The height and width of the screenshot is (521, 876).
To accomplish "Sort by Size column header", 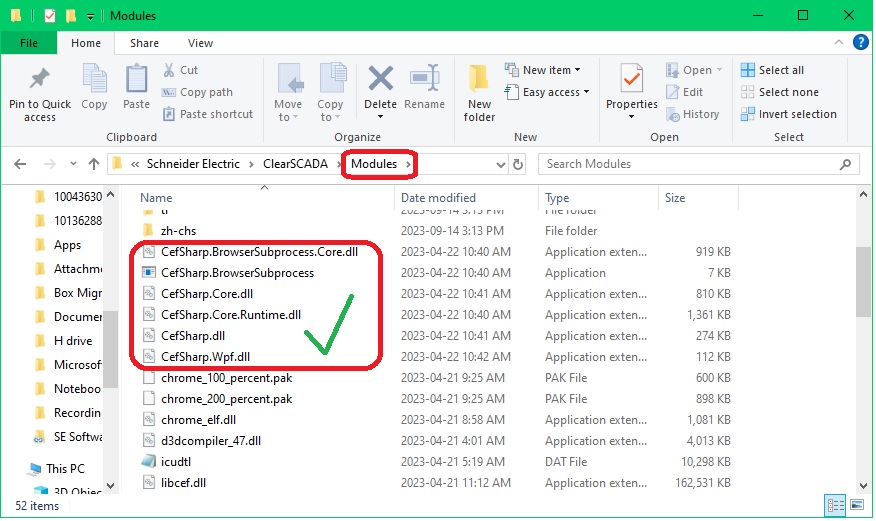I will (675, 198).
